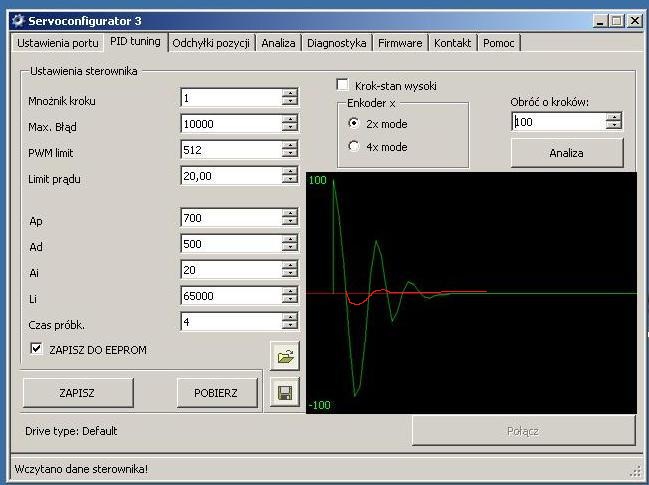The height and width of the screenshot is (485, 649).
Task: Decrease Czas próbk. with down arrow
Action: click(290, 325)
